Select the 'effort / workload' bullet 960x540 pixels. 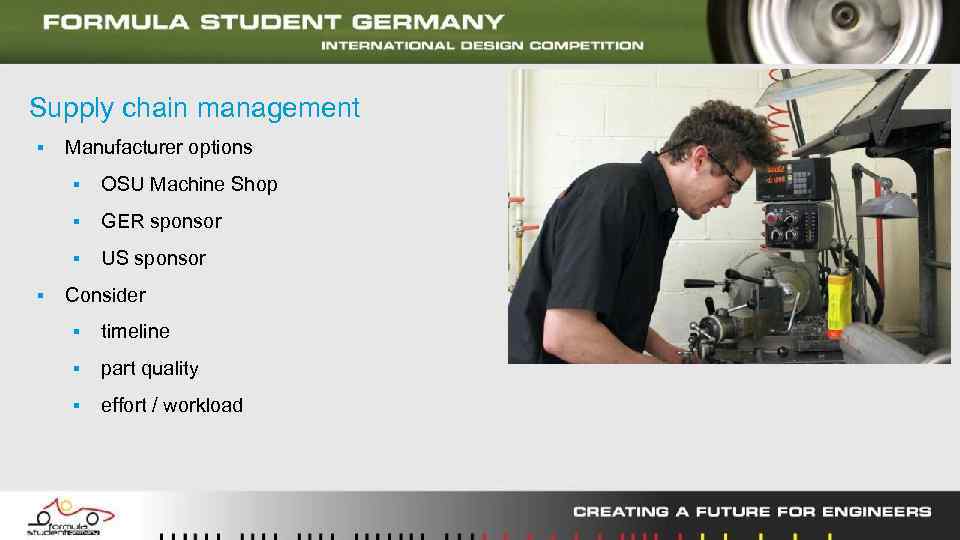pos(171,405)
